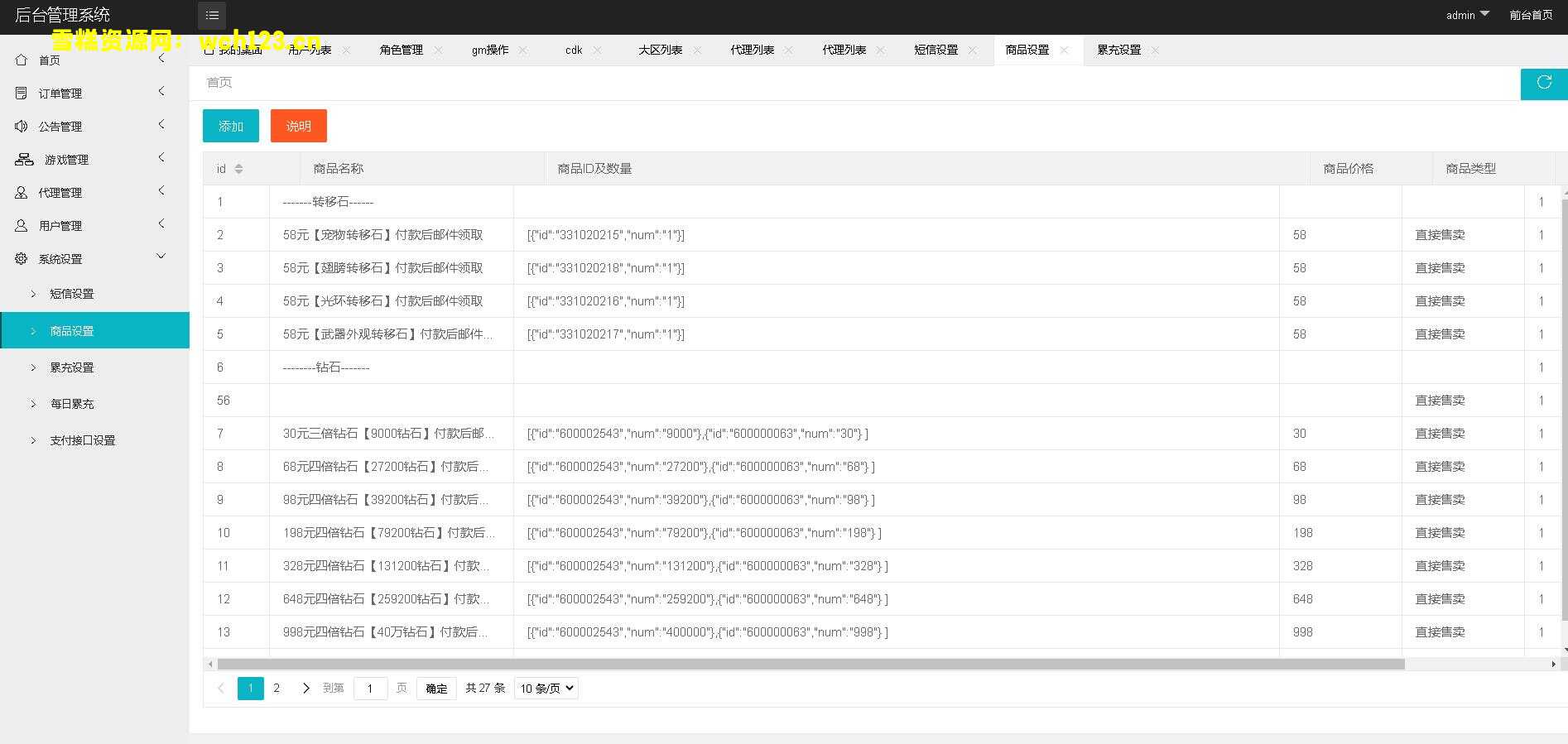Click current page 1 in pagination
Viewport: 1568px width, 744px height.
tap(251, 689)
